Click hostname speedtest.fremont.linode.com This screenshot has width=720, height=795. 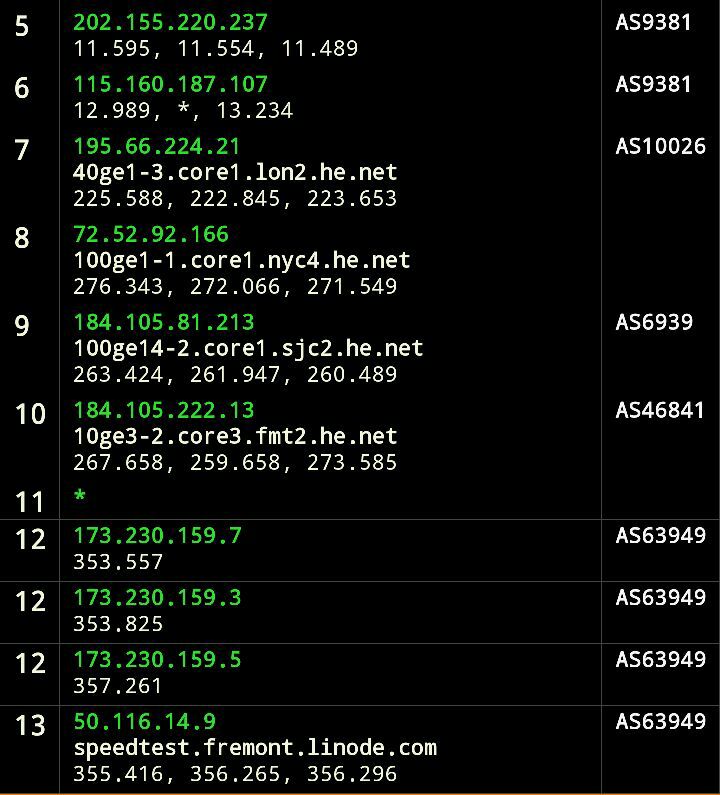click(255, 748)
